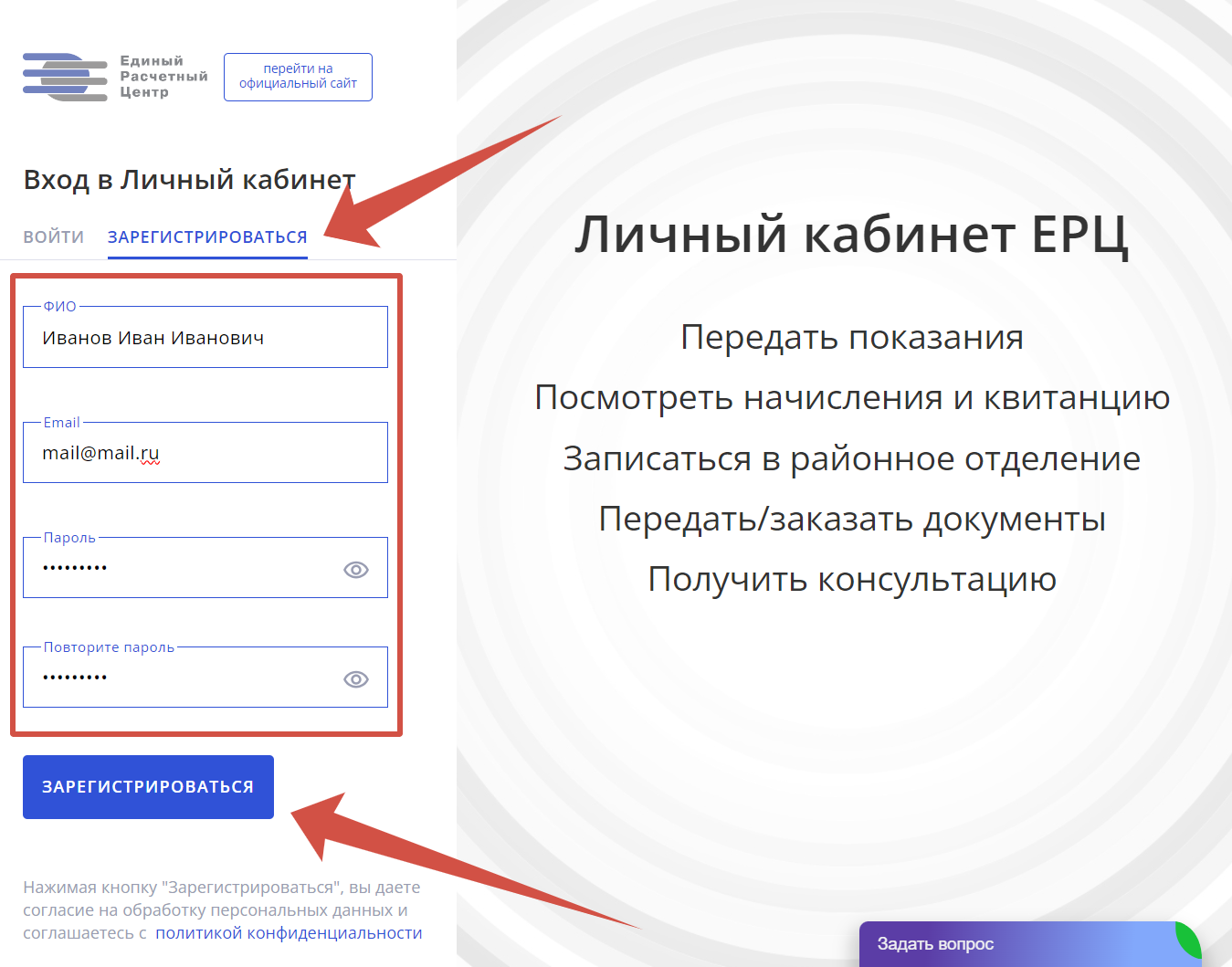Click the ЕРЦ striped logo icon
Image resolution: width=1232 pixels, height=967 pixels.
65,77
